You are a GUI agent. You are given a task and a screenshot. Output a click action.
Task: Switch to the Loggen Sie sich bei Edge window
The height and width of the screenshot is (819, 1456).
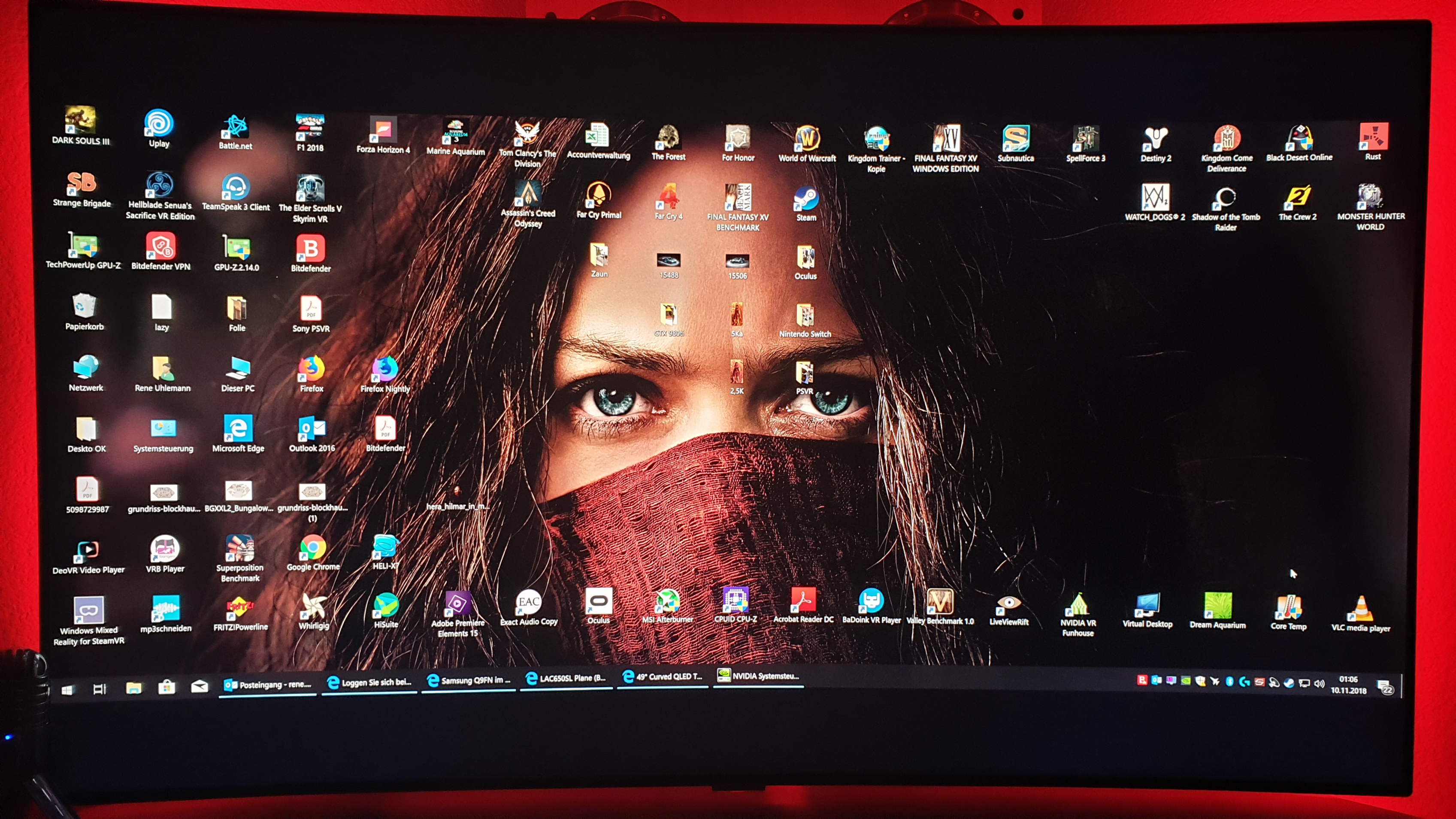[369, 683]
